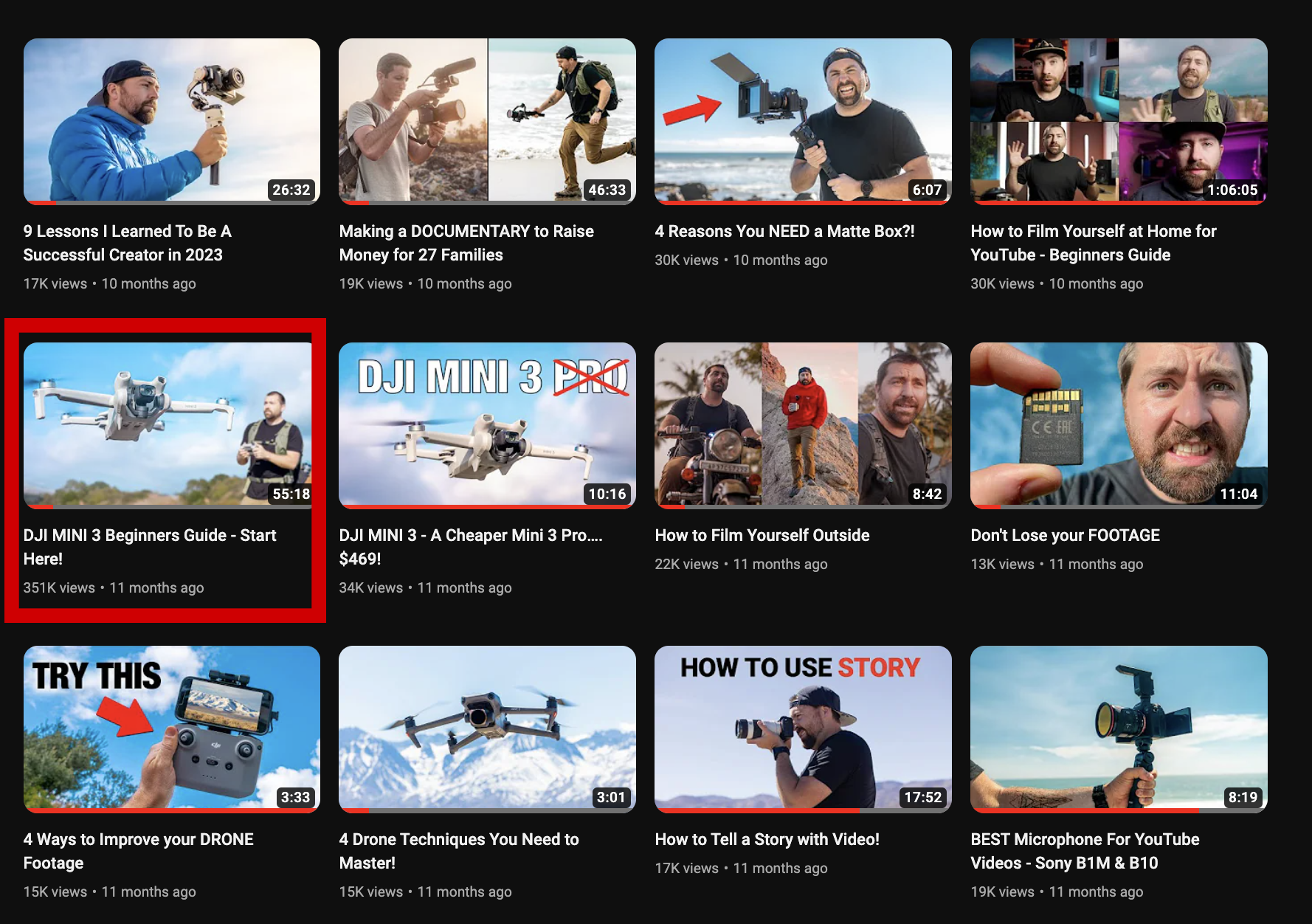The width and height of the screenshot is (1312, 924).
Task: Click the 11:04 duration badge
Action: [1239, 494]
